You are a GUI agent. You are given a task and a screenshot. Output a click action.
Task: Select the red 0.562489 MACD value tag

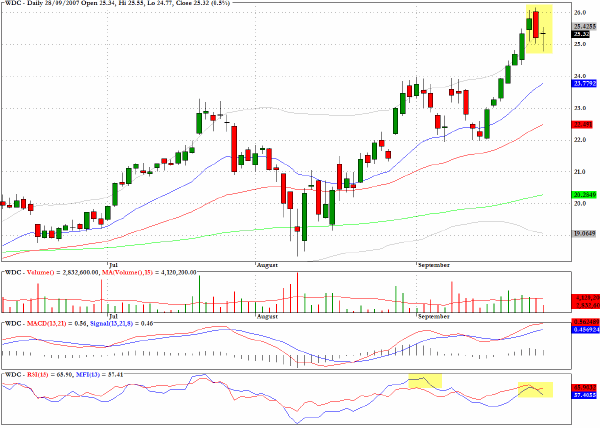585,322
